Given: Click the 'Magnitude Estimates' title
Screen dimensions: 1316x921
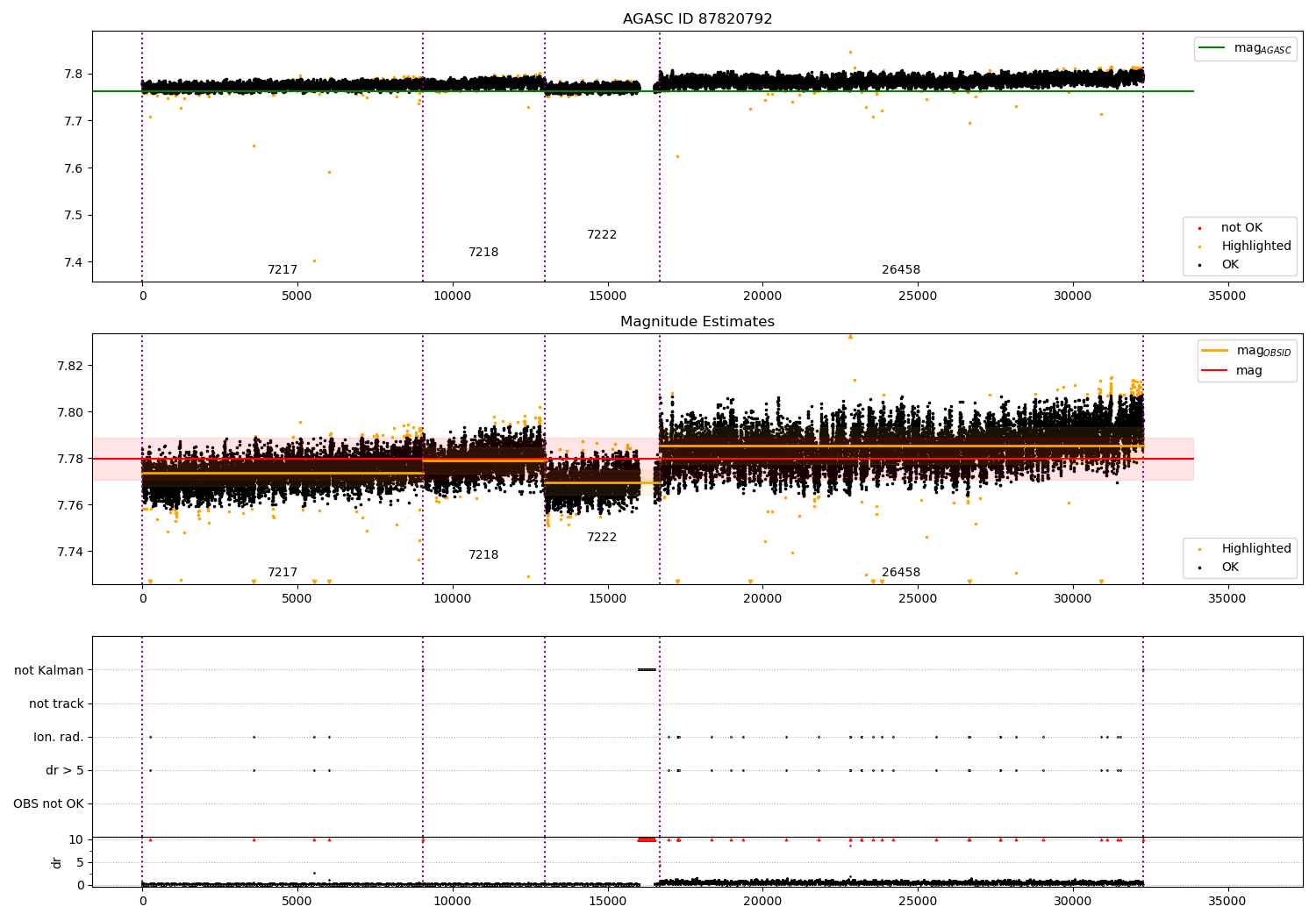Looking at the screenshot, I should coord(697,322).
